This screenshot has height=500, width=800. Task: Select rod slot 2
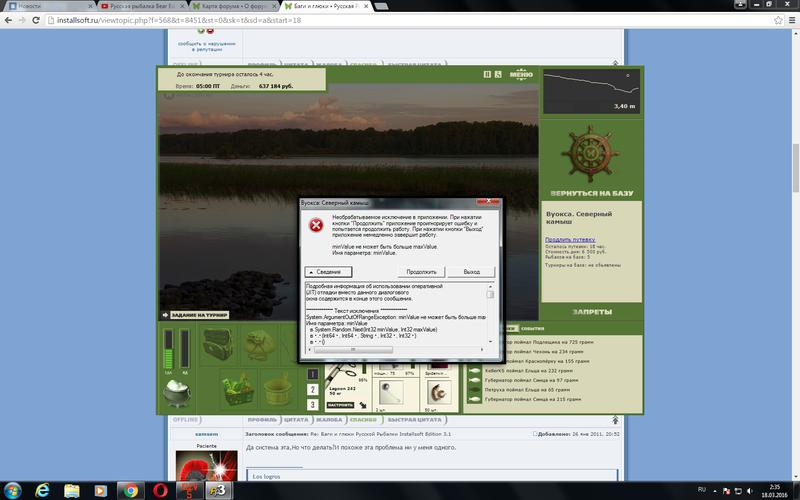coord(312,390)
